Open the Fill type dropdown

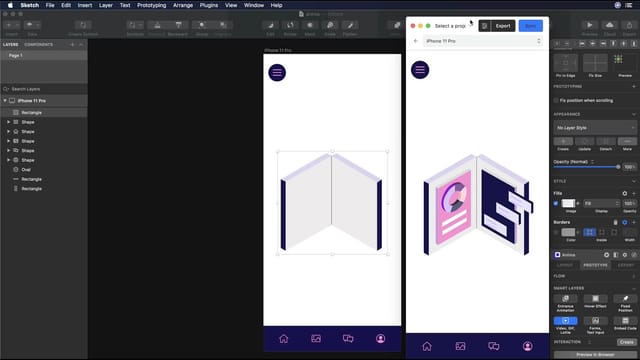[601, 203]
